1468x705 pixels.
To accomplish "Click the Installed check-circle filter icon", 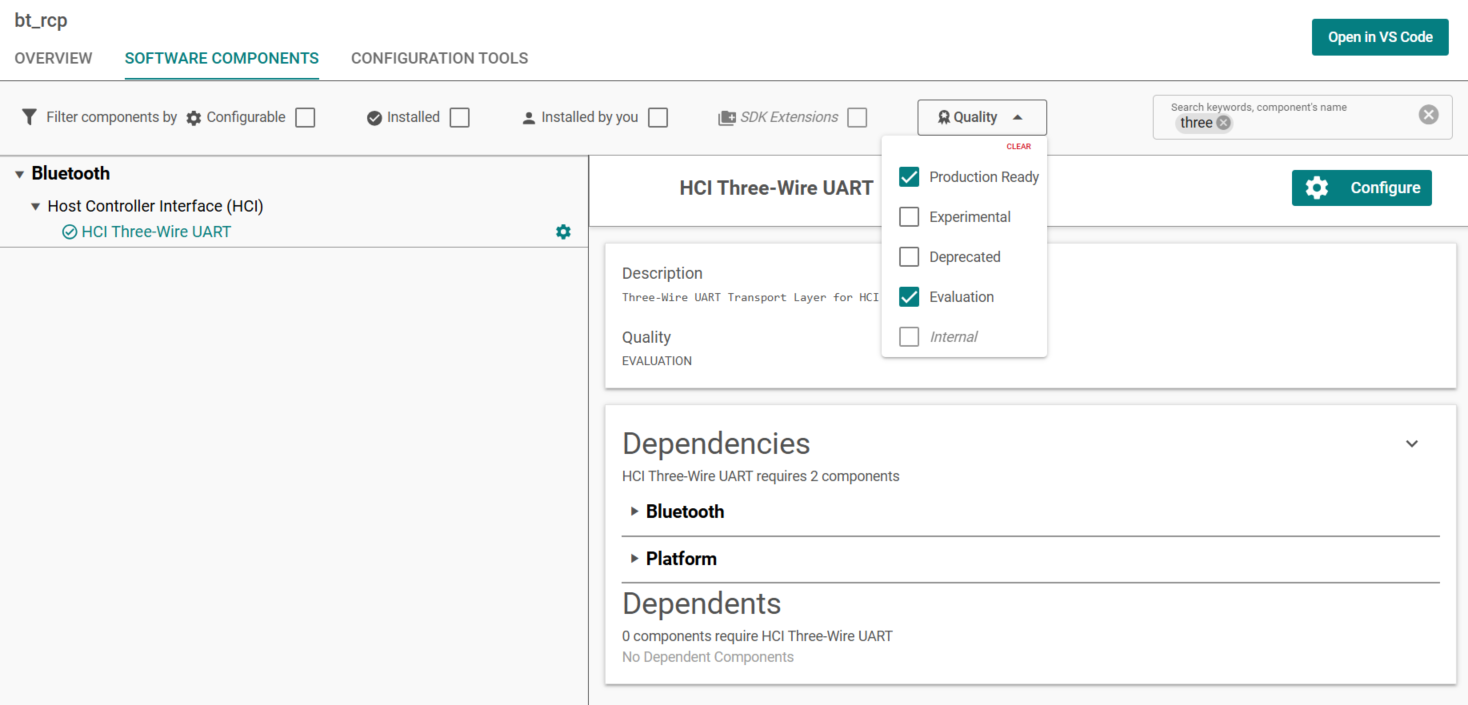I will coord(374,118).
